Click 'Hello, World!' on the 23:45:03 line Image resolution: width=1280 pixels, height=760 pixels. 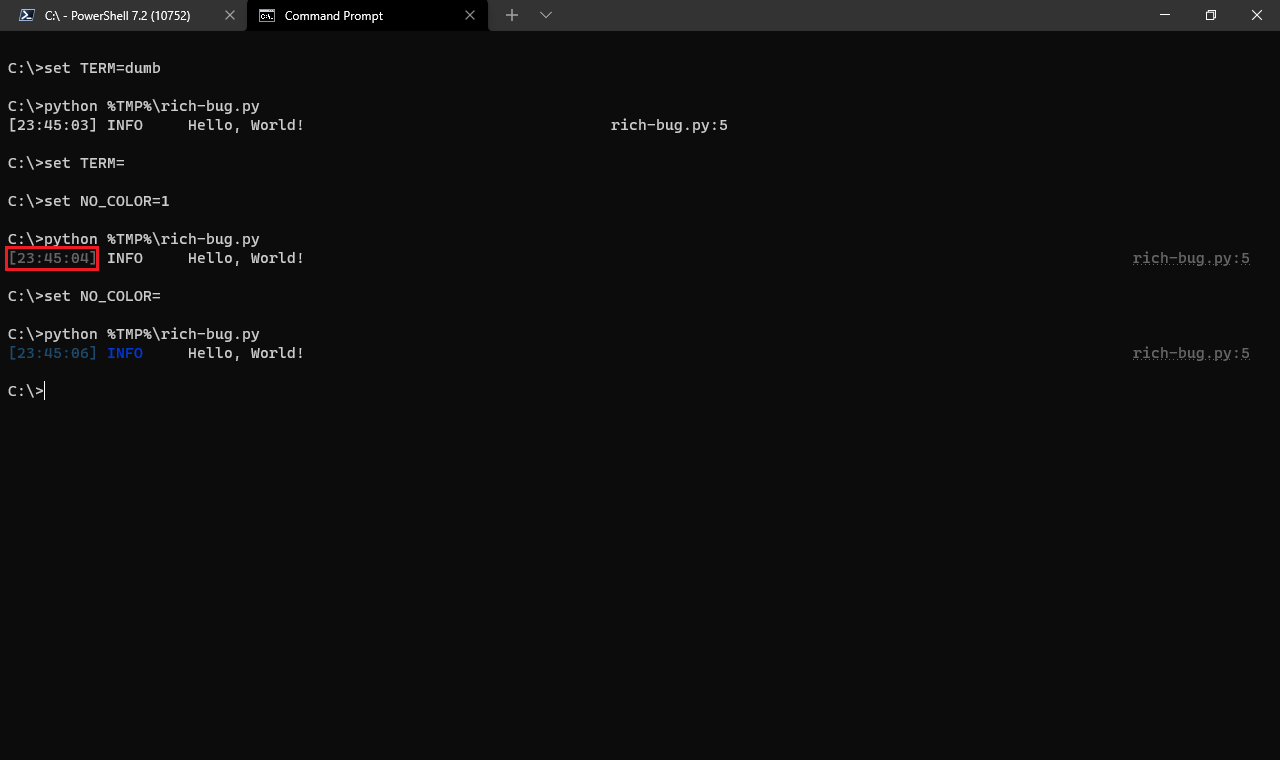(246, 125)
